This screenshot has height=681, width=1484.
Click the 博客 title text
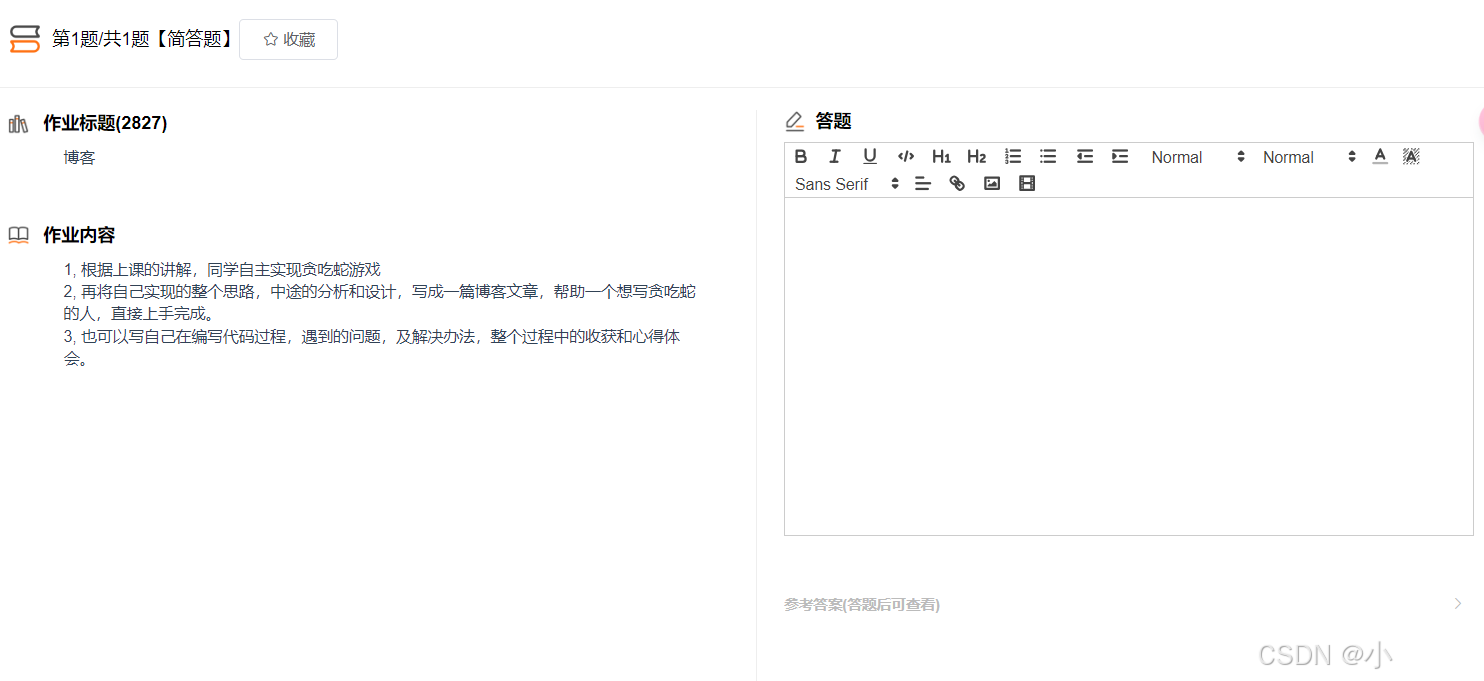pyautogui.click(x=79, y=157)
